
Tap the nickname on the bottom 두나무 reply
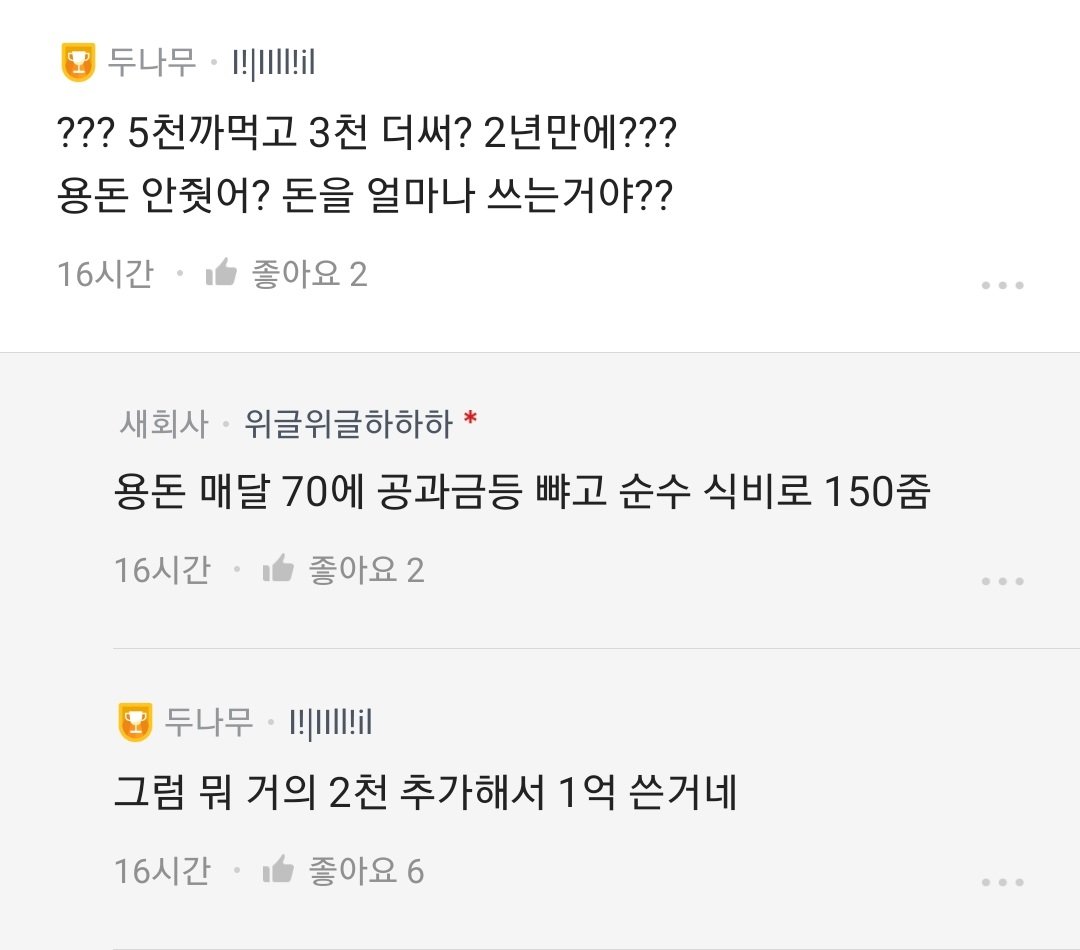point(330,721)
